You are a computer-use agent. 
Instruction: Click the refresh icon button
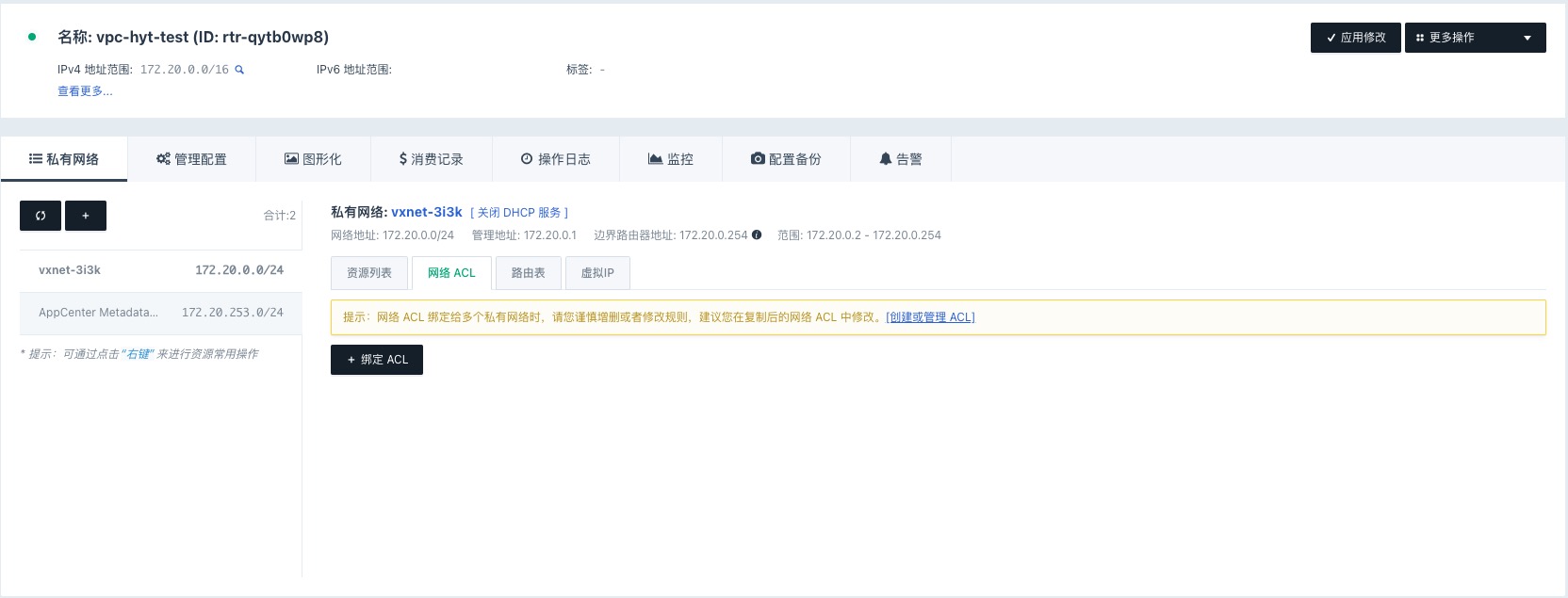(x=41, y=216)
